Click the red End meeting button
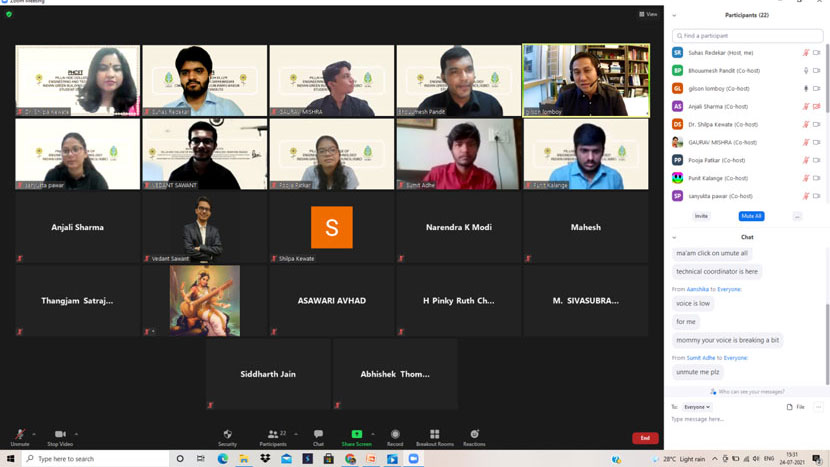The image size is (830, 467). click(645, 438)
